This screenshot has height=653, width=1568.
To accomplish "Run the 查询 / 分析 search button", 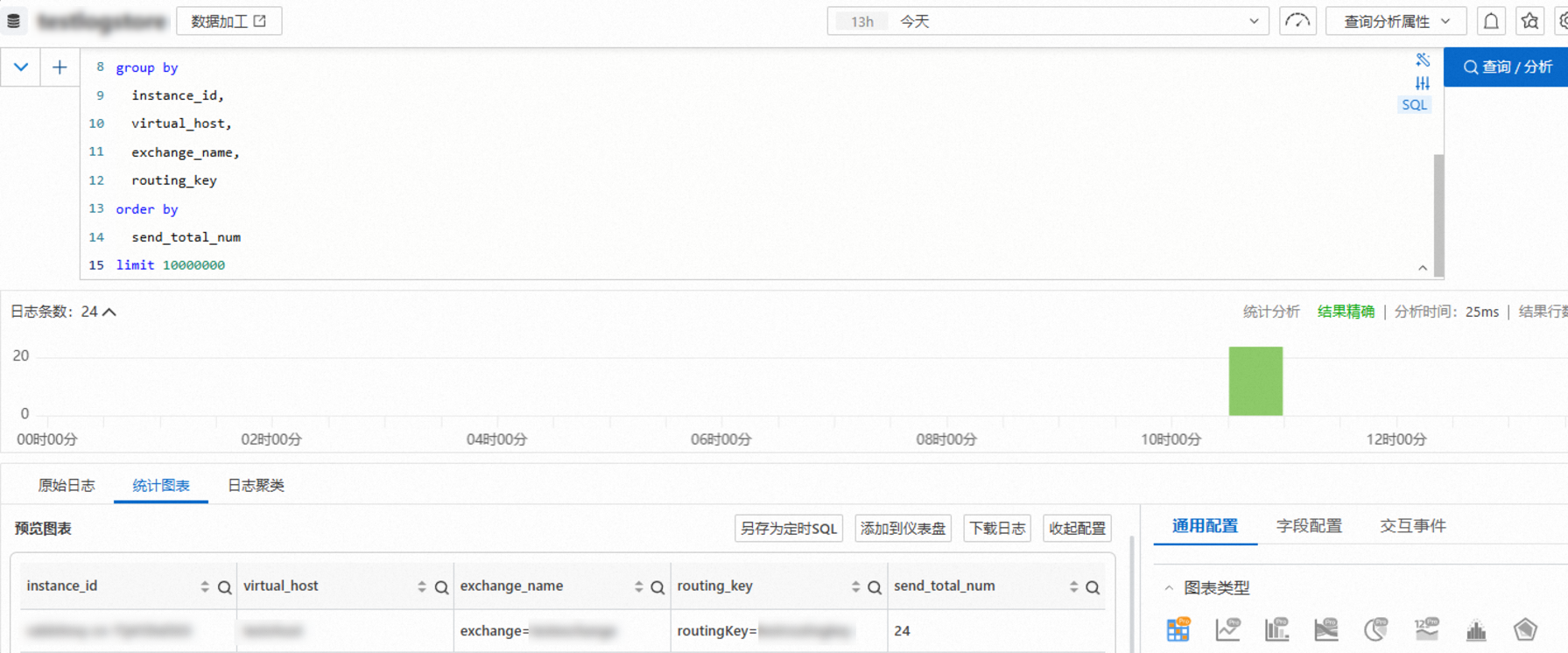I will click(1506, 67).
